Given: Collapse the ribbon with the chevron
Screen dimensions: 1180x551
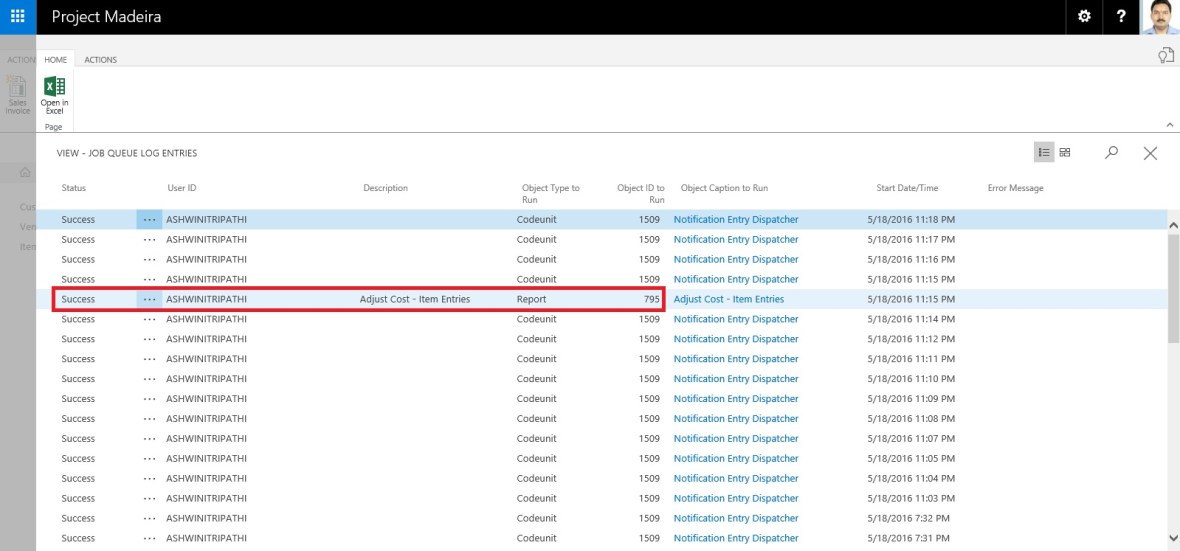Looking at the screenshot, I should (1171, 124).
